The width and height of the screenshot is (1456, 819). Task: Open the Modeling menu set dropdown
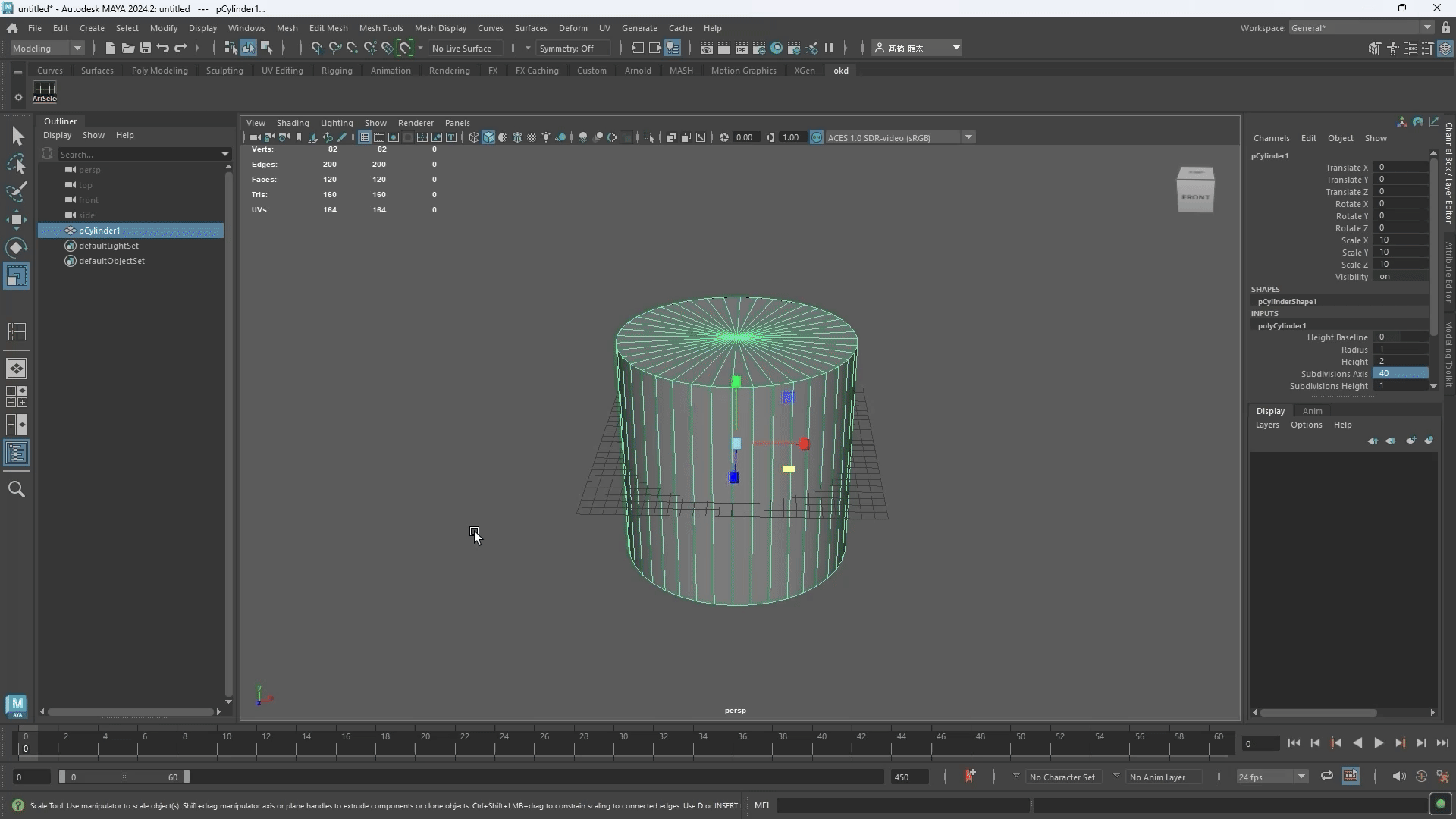pyautogui.click(x=47, y=48)
